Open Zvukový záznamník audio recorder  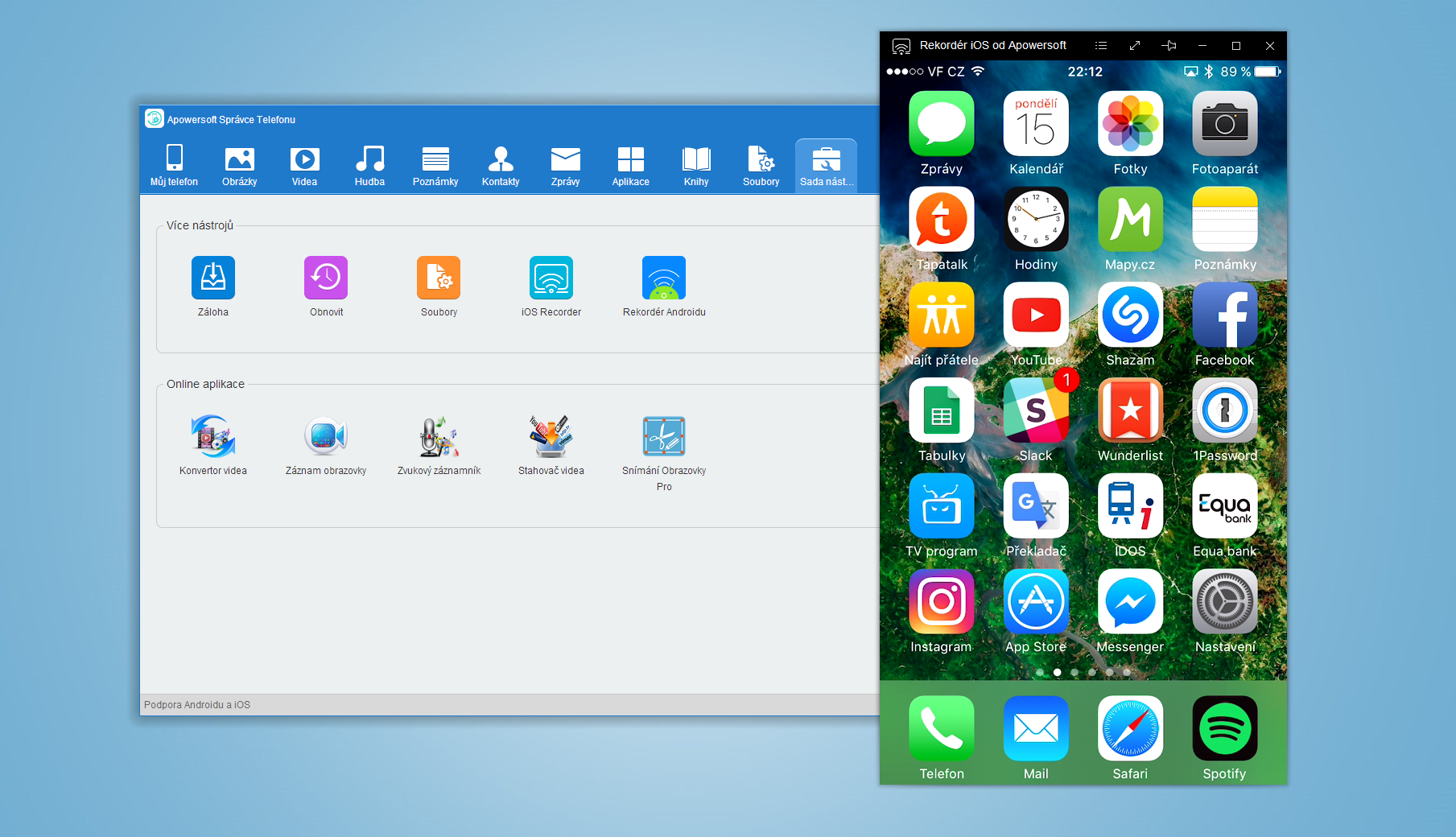439,437
